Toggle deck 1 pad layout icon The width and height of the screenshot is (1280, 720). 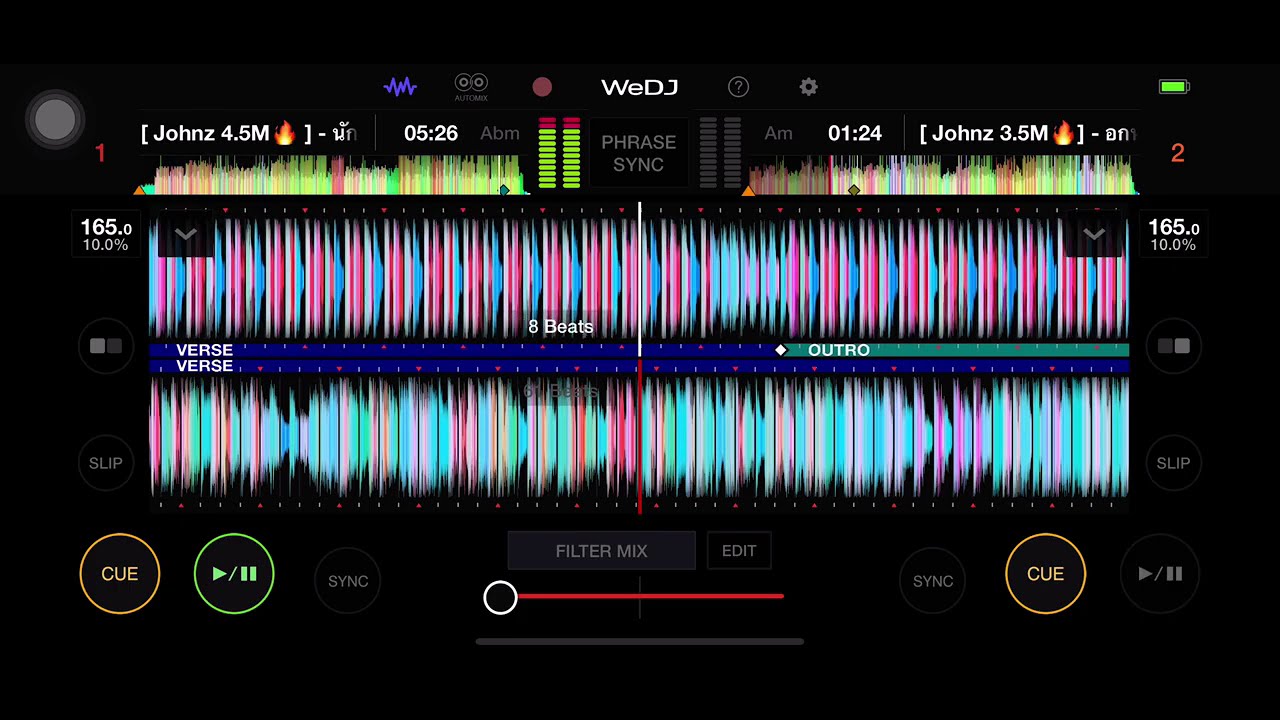point(106,346)
